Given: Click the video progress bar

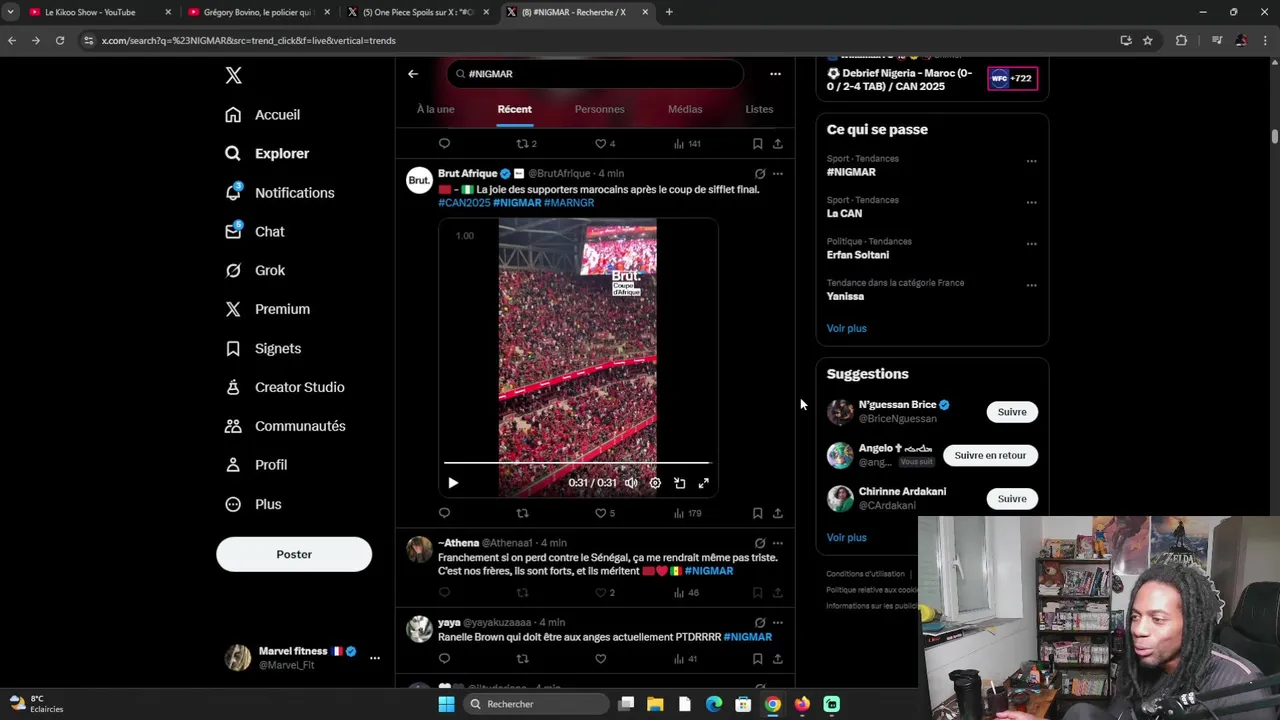Looking at the screenshot, I should click(x=577, y=464).
